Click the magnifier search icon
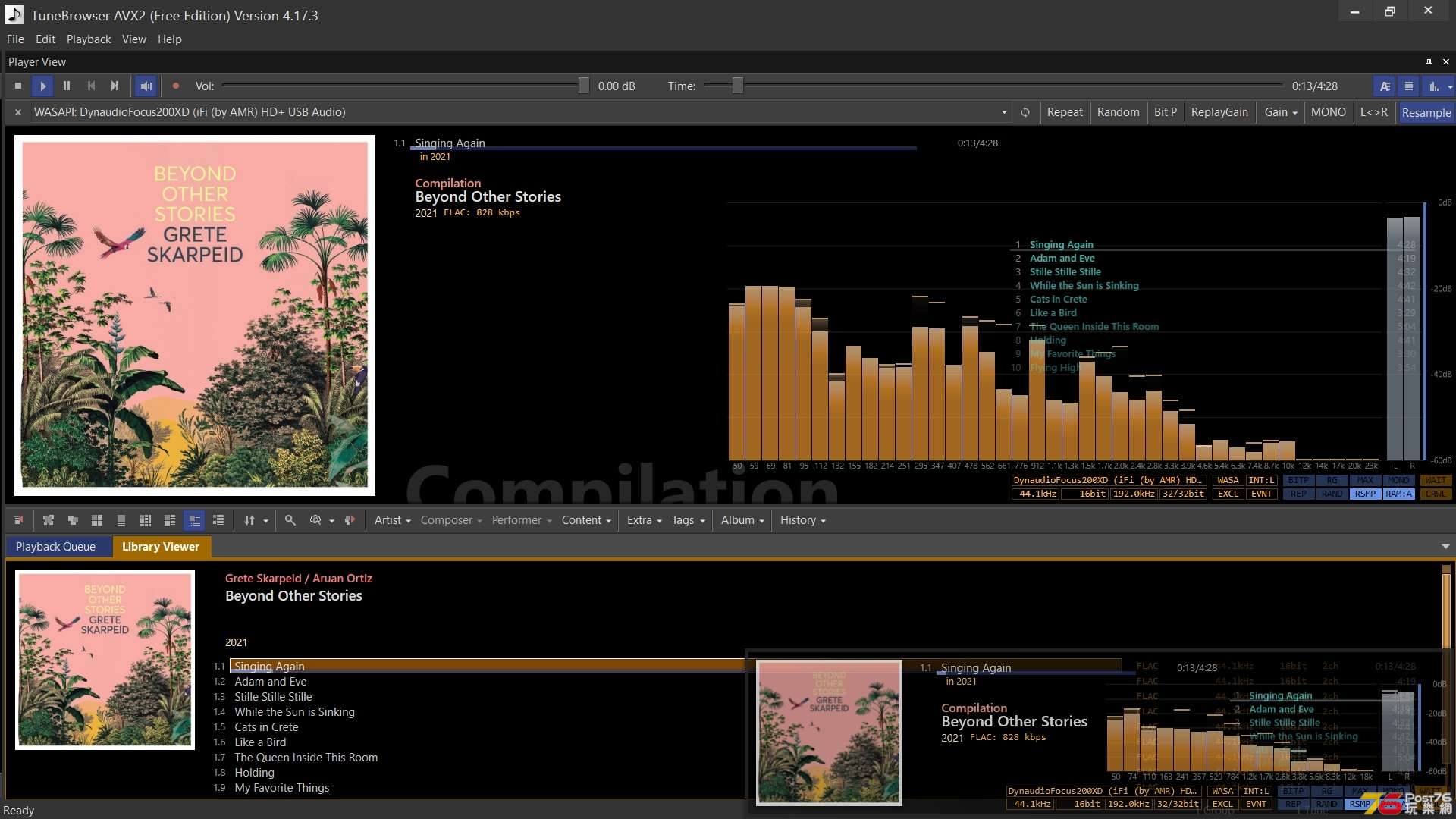The image size is (1456, 819). click(x=290, y=520)
